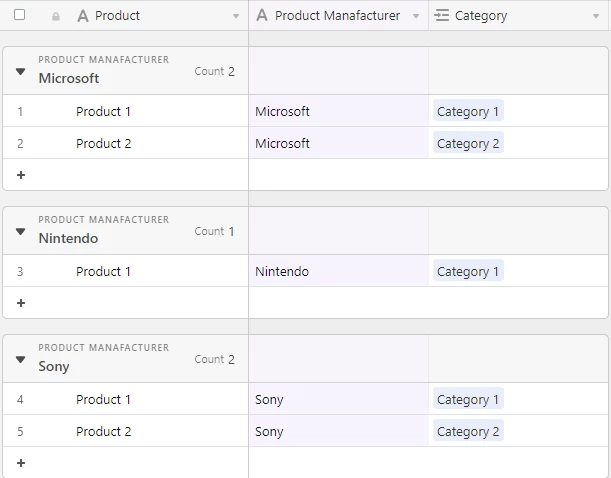Click the Category 1 tag in Nintendo row

(x=468, y=271)
